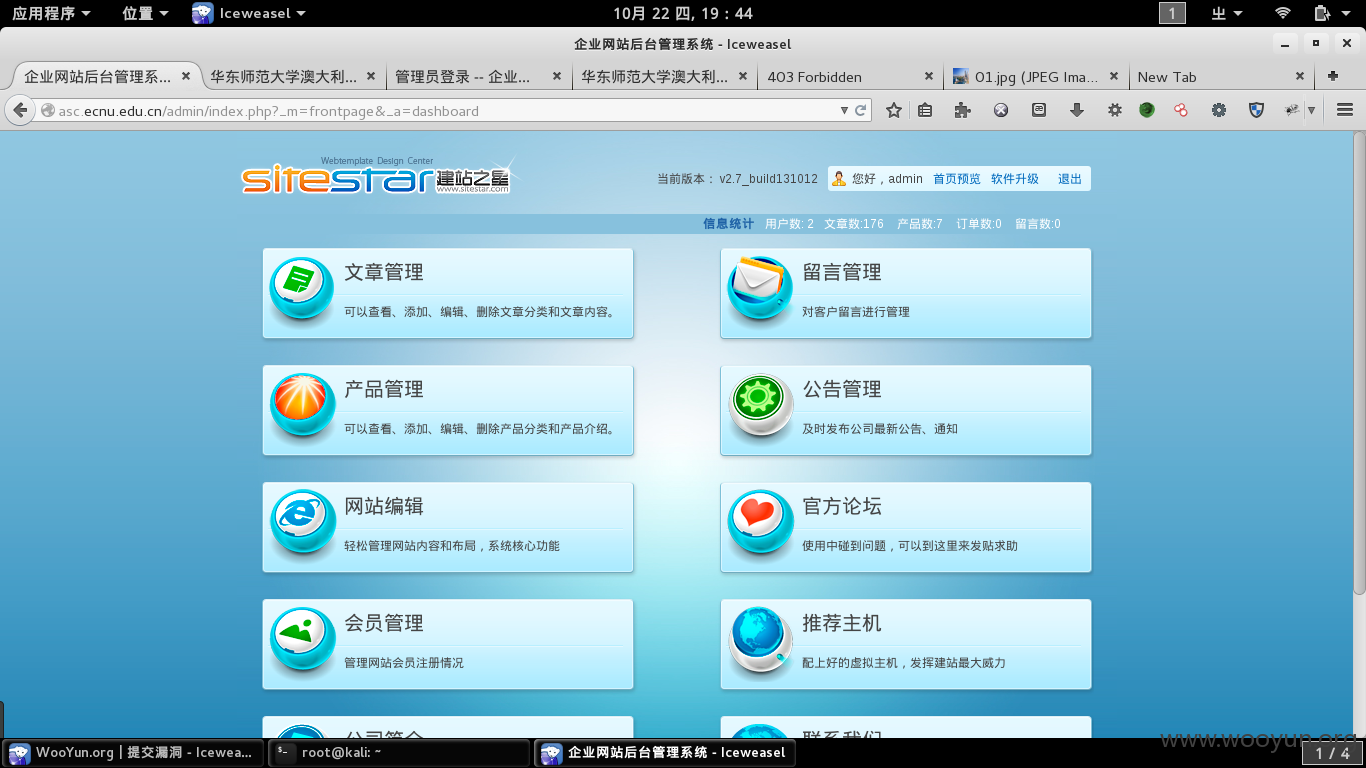Open the 官方论坛 heart icon
1366x768 pixels.
click(760, 522)
